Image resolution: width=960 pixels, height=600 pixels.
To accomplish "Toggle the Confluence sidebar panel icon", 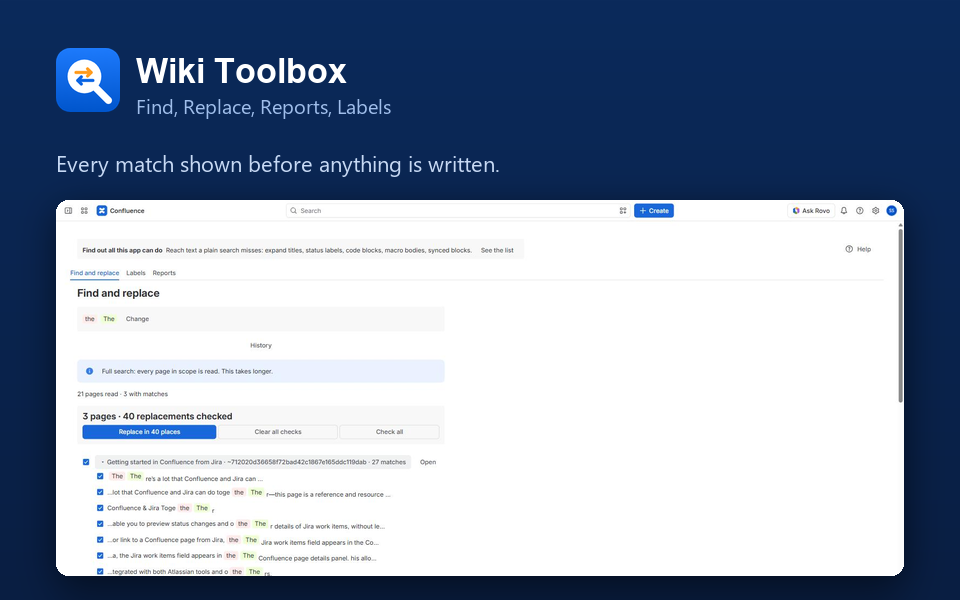I will click(69, 211).
